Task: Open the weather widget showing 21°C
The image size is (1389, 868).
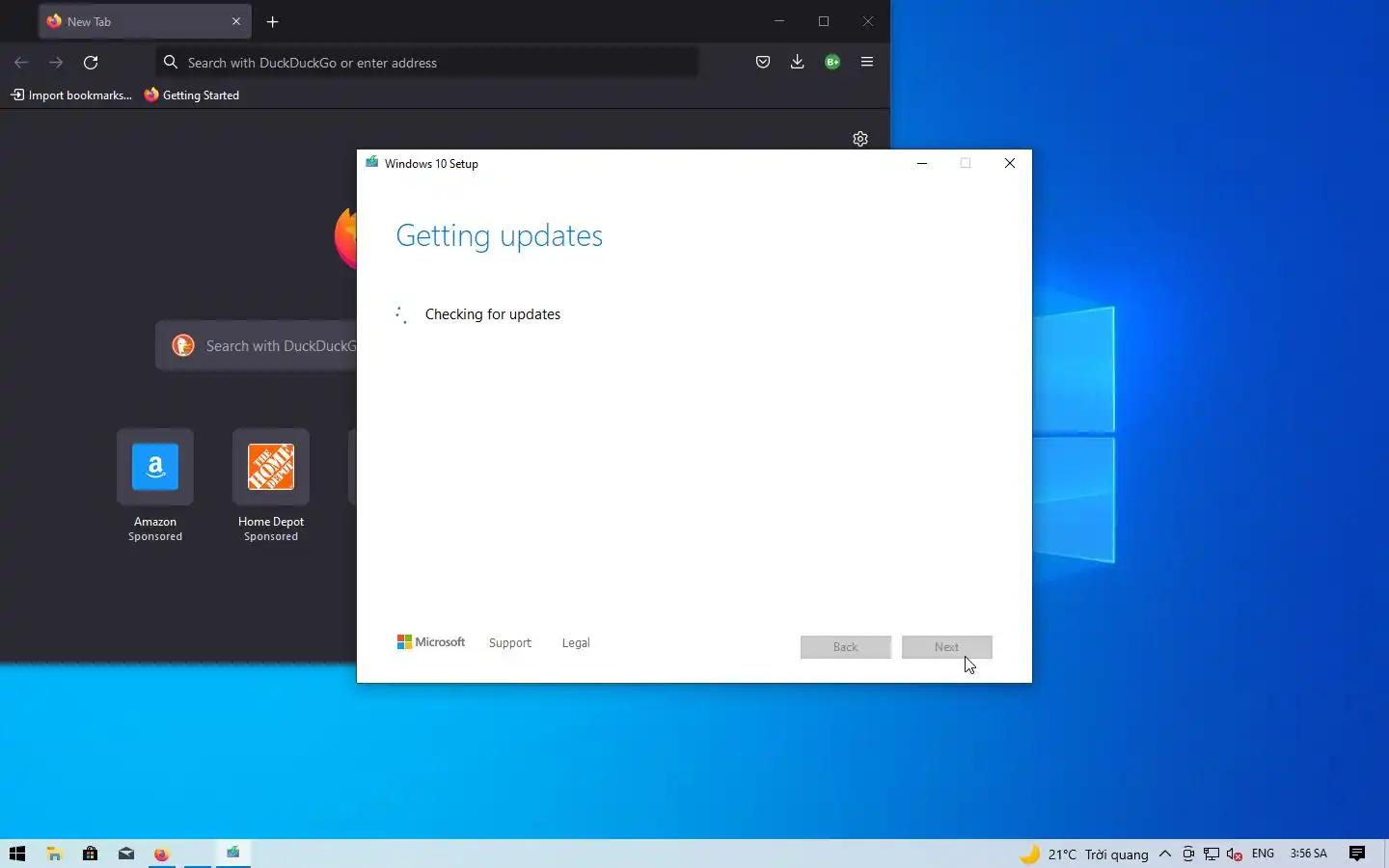Action: click(1084, 854)
